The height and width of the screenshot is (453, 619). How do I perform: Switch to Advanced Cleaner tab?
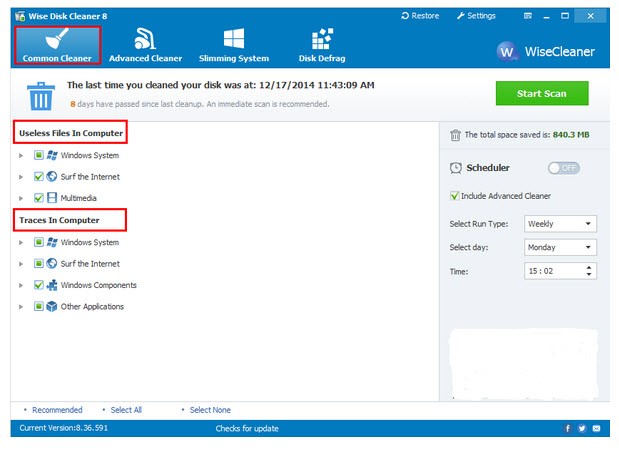tap(145, 45)
